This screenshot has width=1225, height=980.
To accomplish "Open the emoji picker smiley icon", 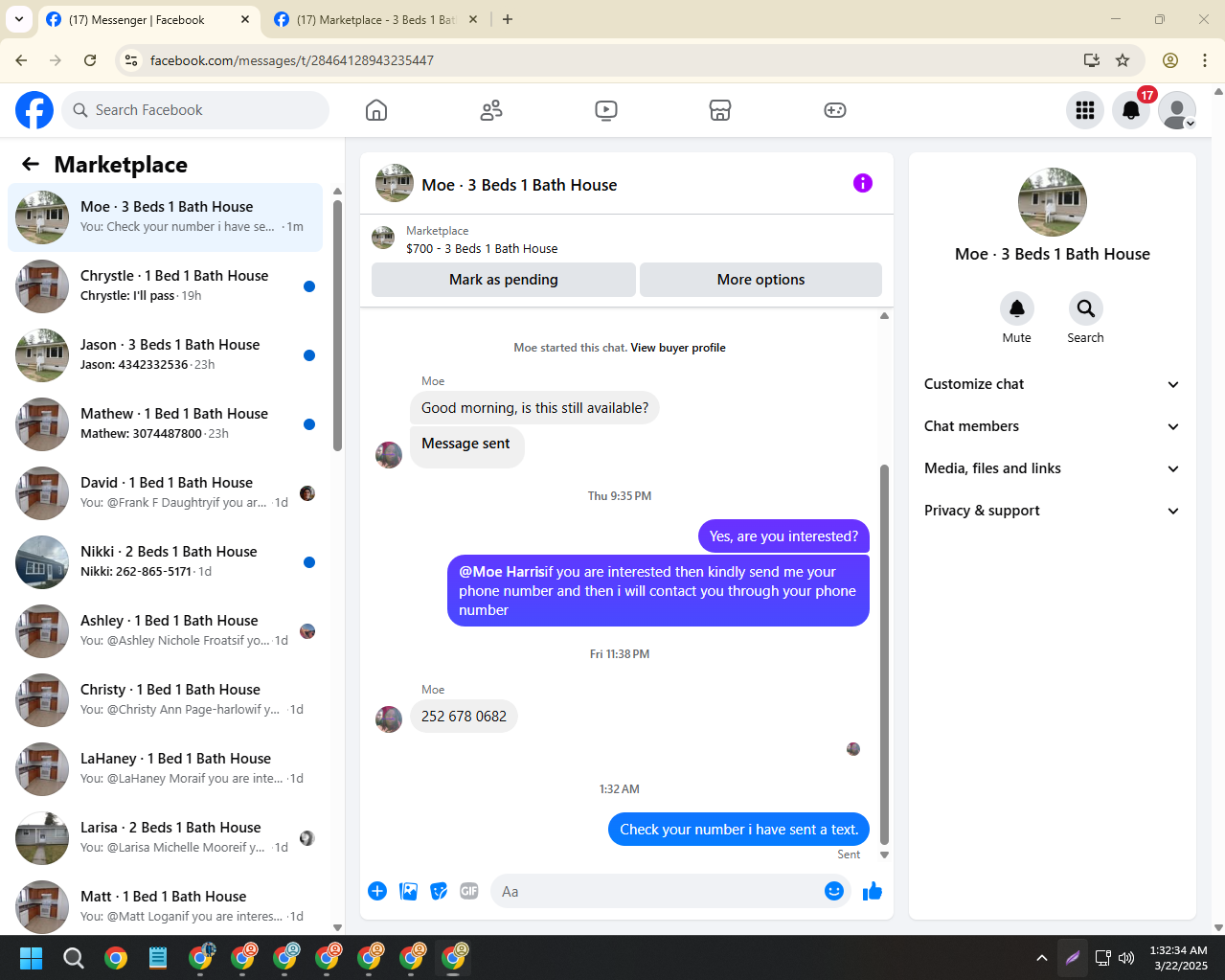I will (834, 891).
